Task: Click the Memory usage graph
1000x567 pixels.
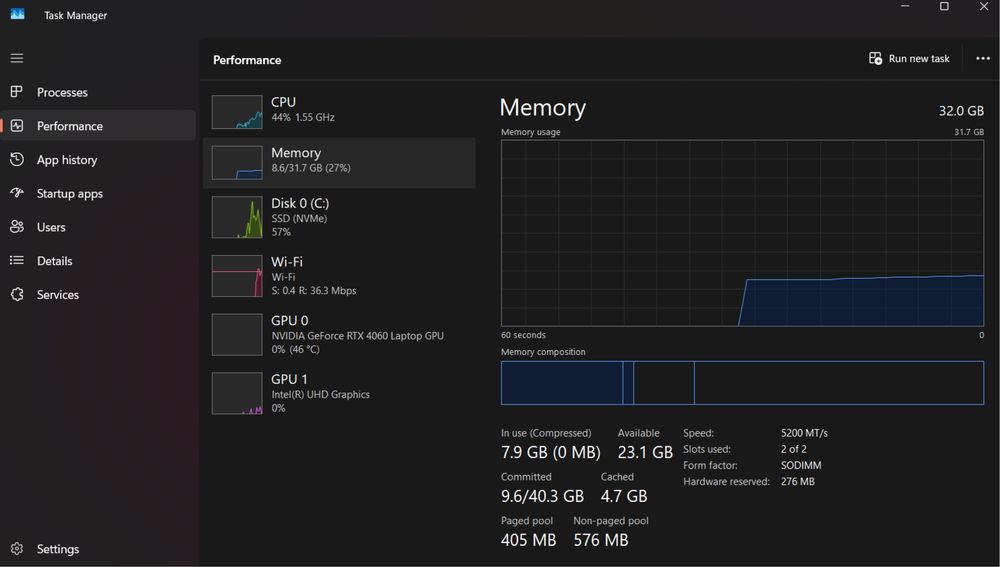Action: pos(742,232)
